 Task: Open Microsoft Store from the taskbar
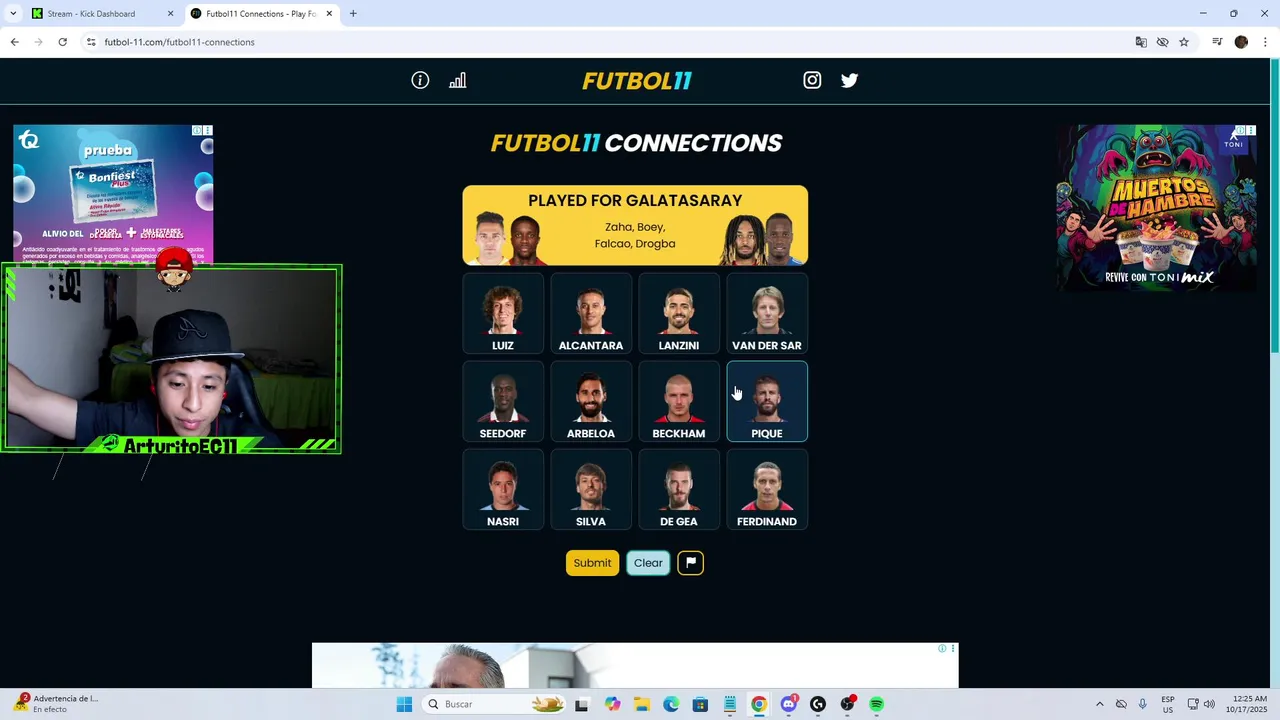tap(700, 704)
